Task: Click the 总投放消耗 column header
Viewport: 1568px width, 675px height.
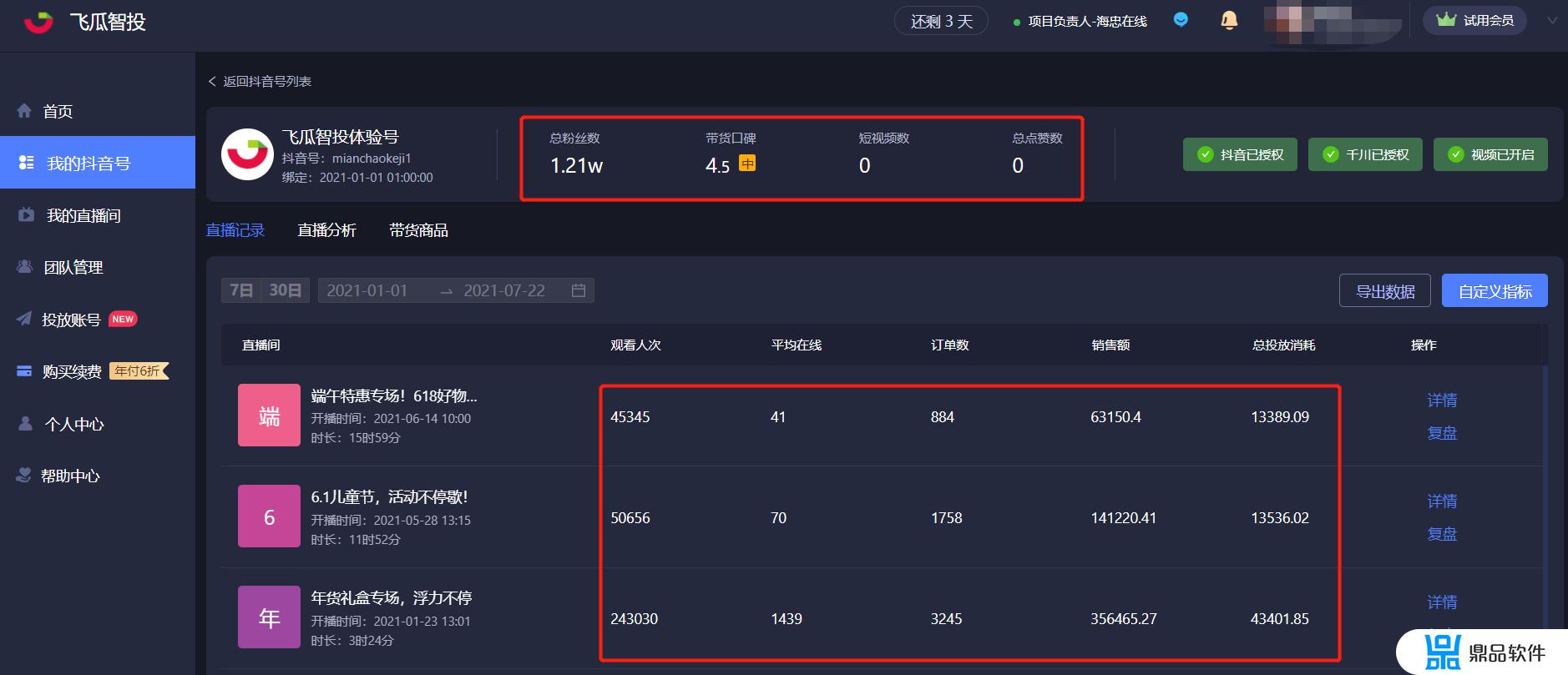Action: [x=1283, y=345]
